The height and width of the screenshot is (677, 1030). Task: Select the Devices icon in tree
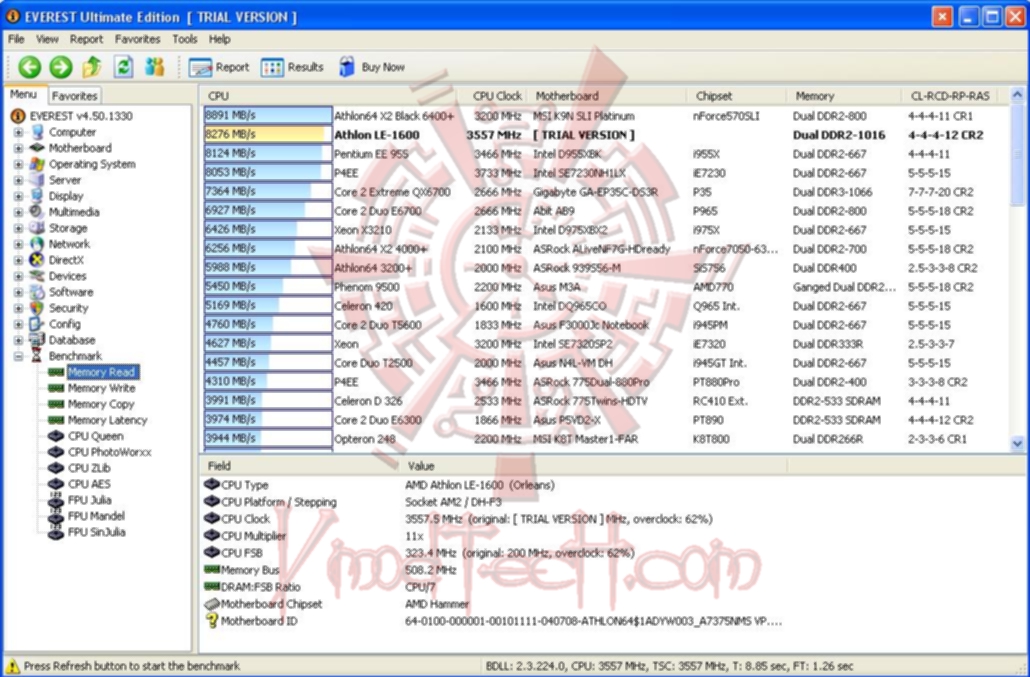pos(37,276)
